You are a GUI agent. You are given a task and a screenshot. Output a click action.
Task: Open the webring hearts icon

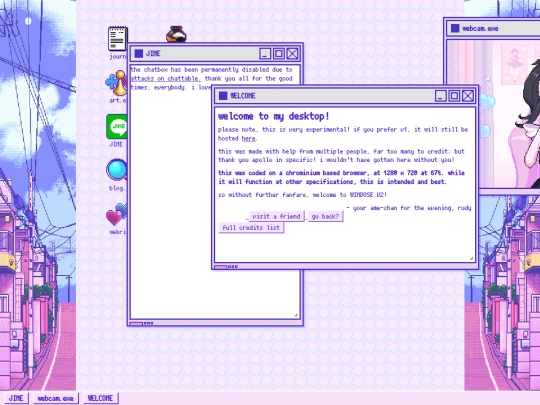point(117,214)
